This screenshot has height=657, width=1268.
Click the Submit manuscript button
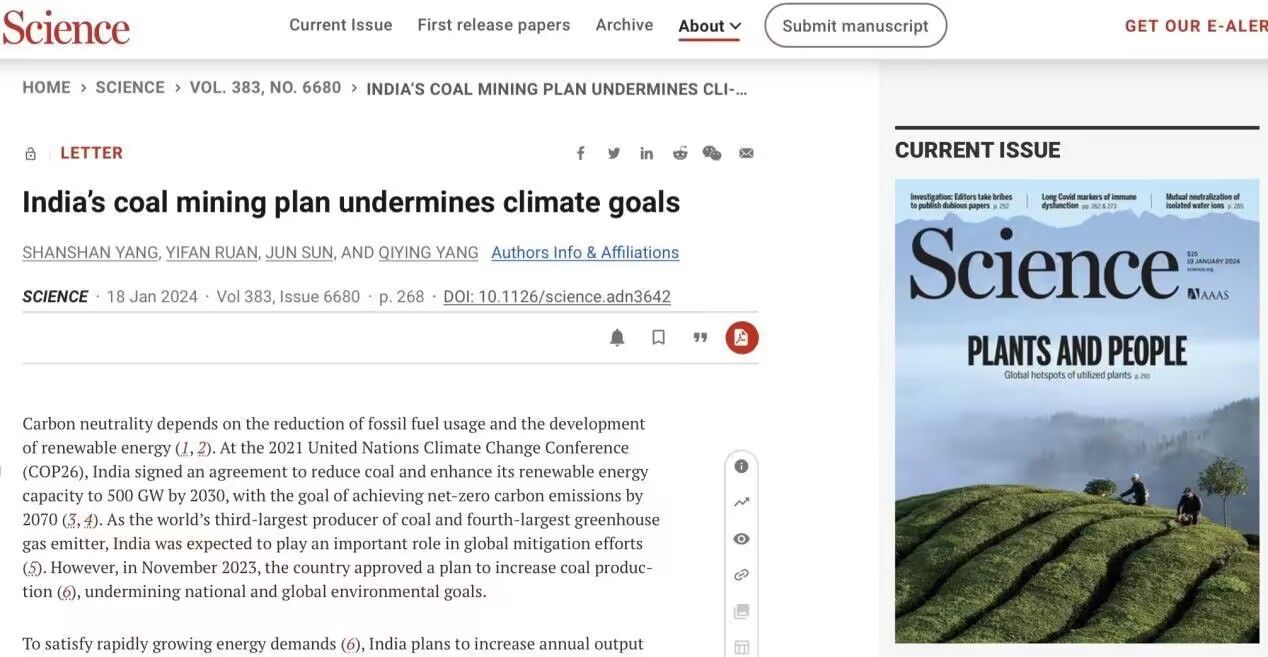click(855, 26)
